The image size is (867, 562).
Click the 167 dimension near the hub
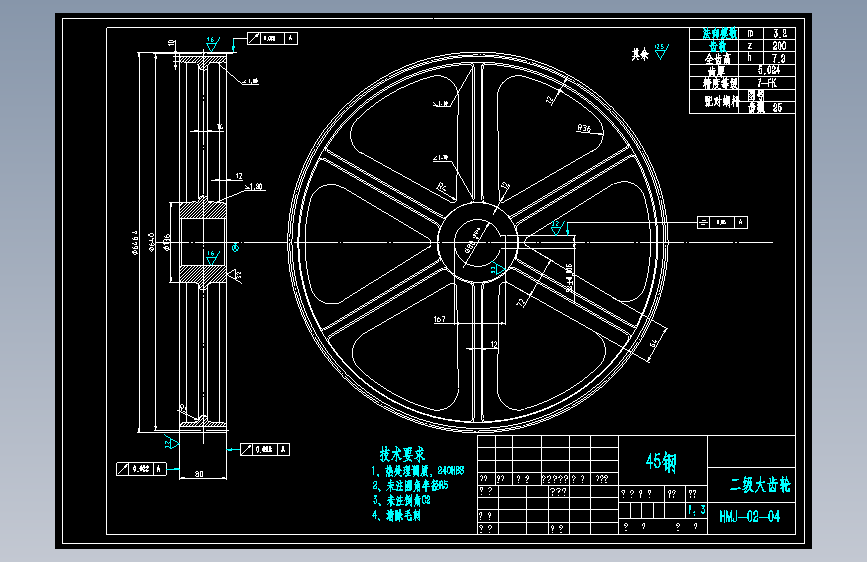click(439, 319)
